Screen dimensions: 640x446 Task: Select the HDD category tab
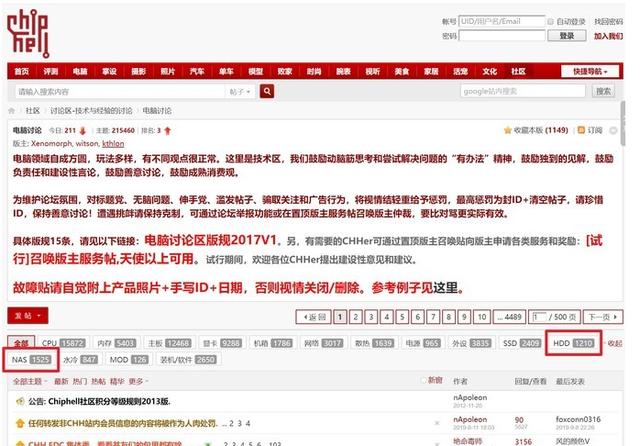click(x=573, y=343)
